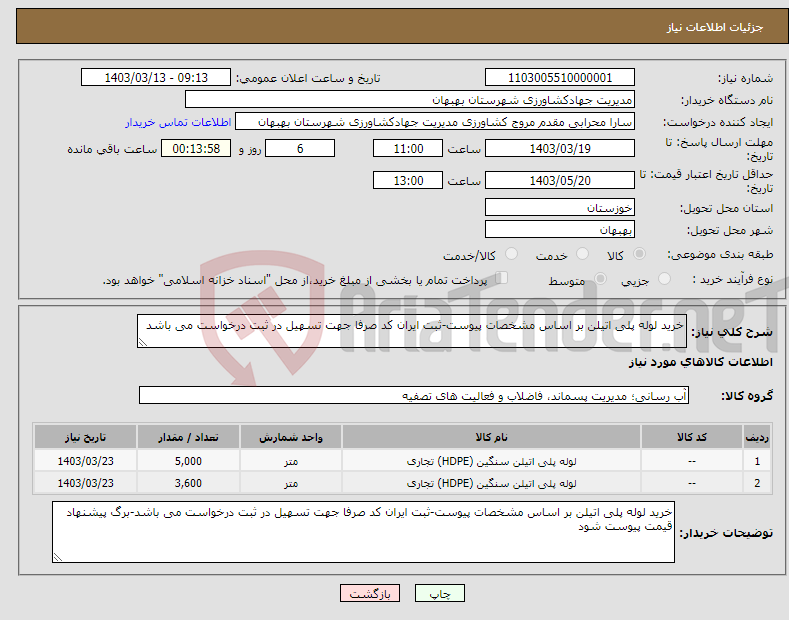Click row 1 need date 1403/03/23
Image resolution: width=789 pixels, height=620 pixels.
coord(86,461)
